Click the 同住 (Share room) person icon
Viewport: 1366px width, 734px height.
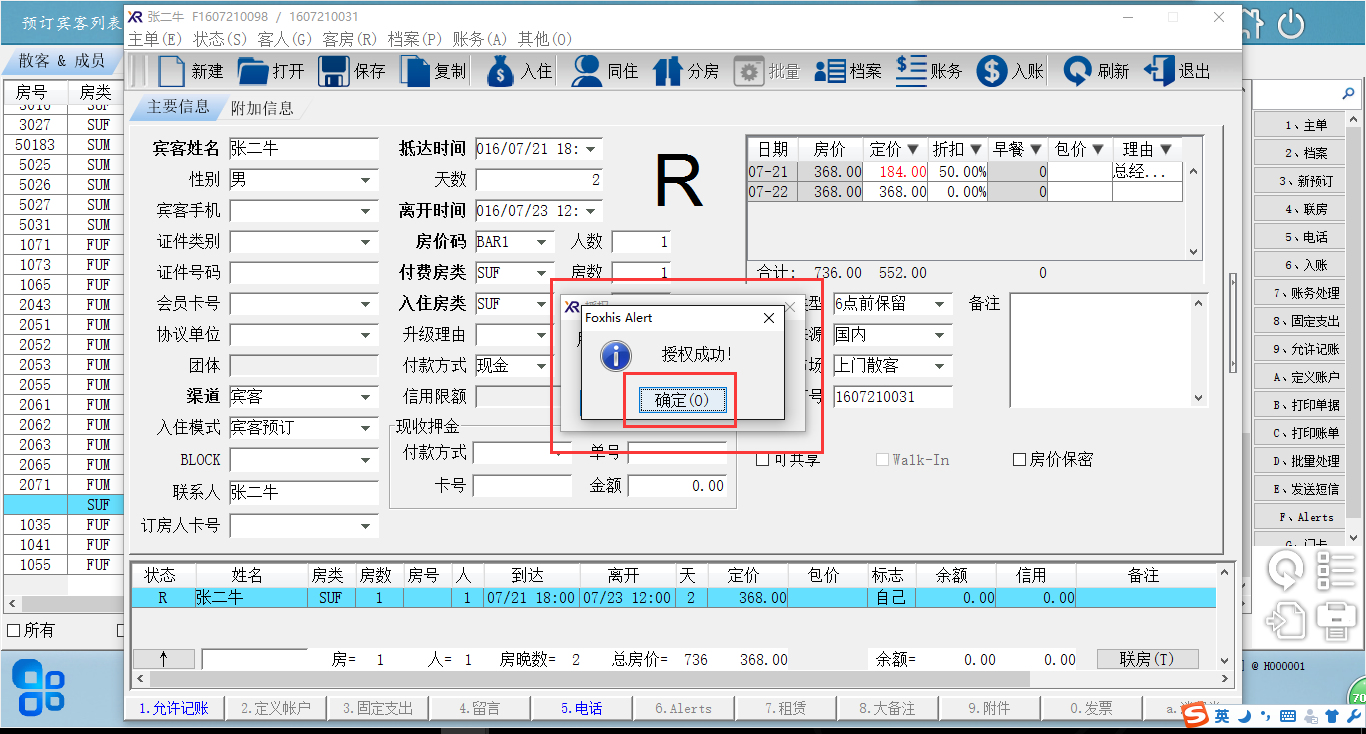coord(586,71)
